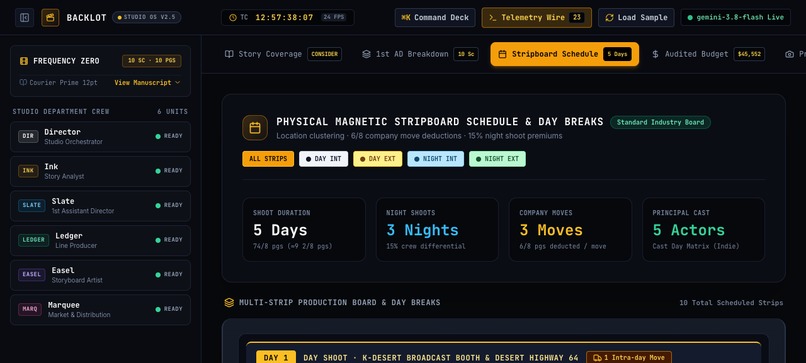Open the Telemetry Wire panel
Viewport: 806px width, 363px height.
537,17
